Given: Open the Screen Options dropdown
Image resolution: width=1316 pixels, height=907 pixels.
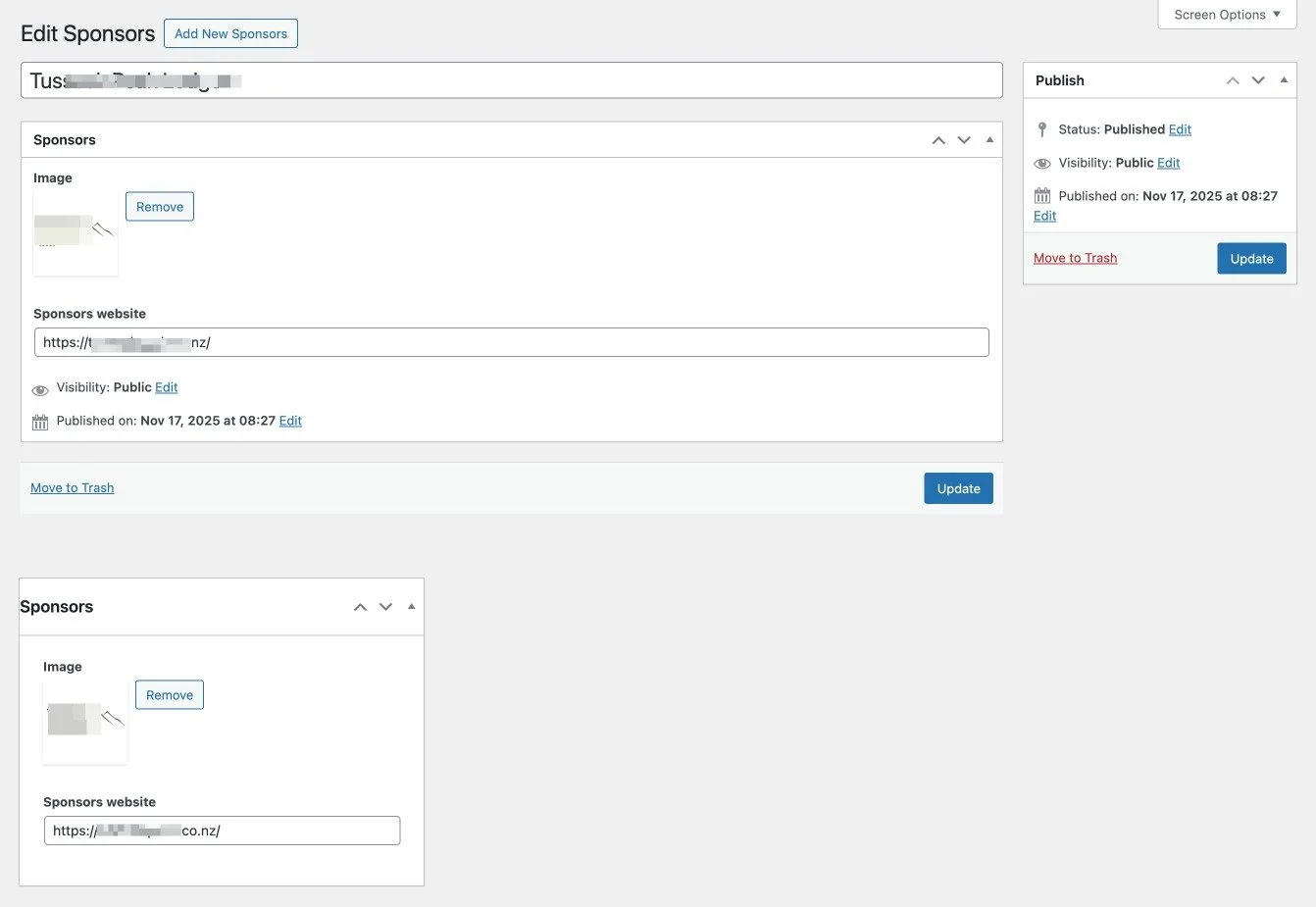Looking at the screenshot, I should coord(1227,15).
